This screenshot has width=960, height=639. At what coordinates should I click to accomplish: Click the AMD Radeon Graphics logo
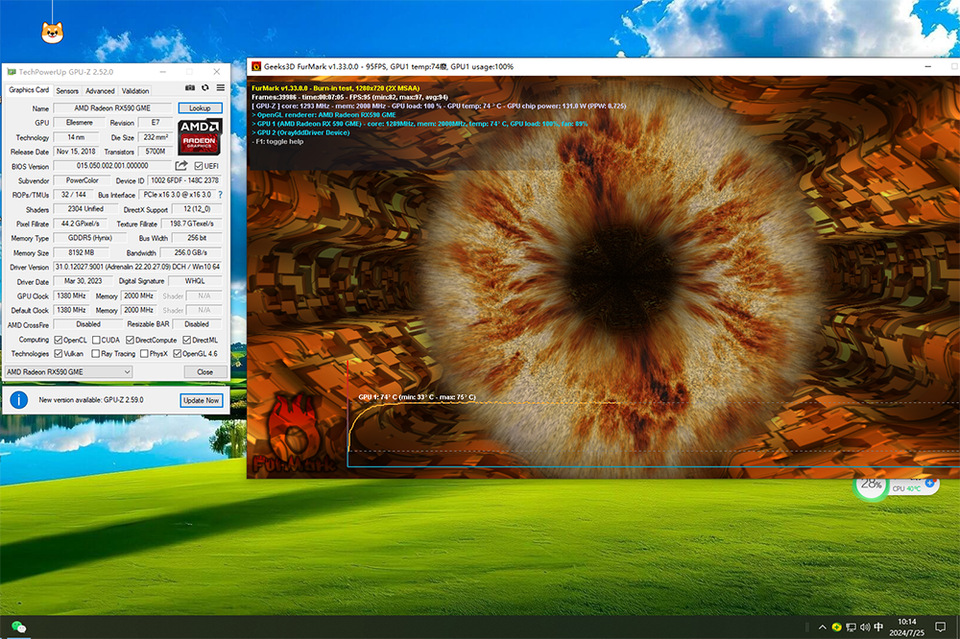coord(199,137)
